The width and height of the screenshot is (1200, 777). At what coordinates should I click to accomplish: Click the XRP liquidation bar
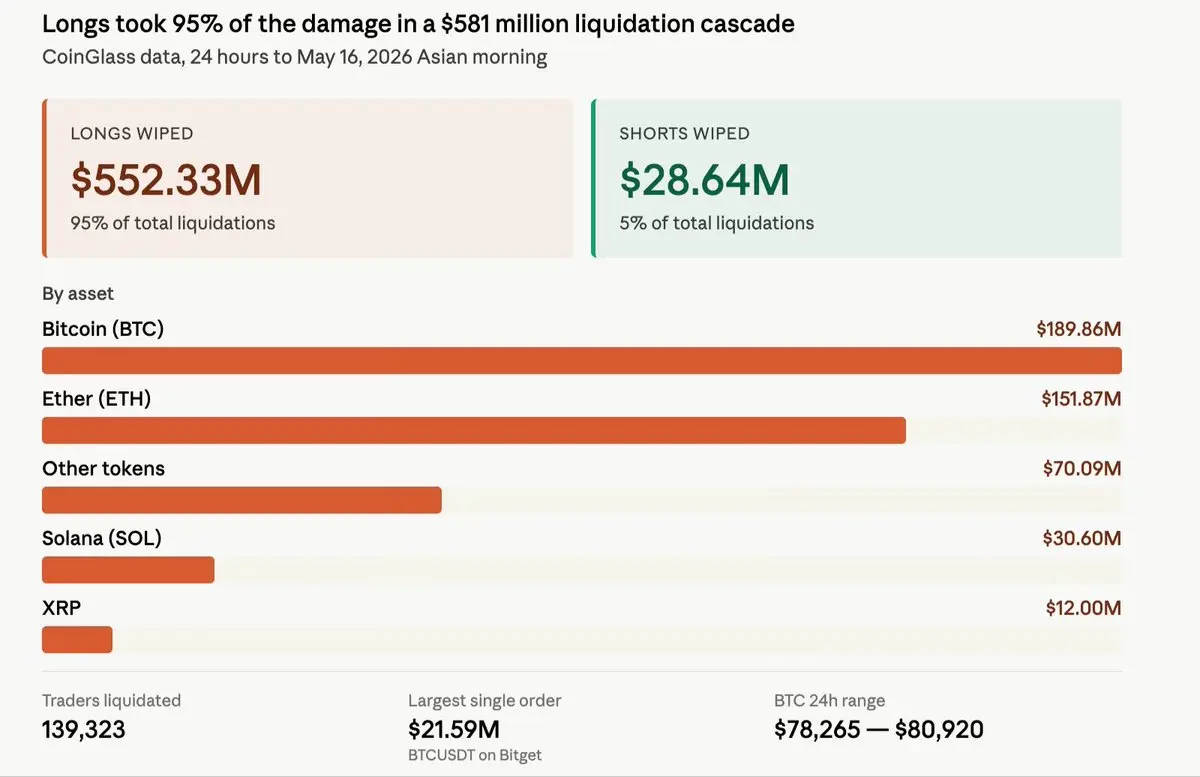(77, 640)
